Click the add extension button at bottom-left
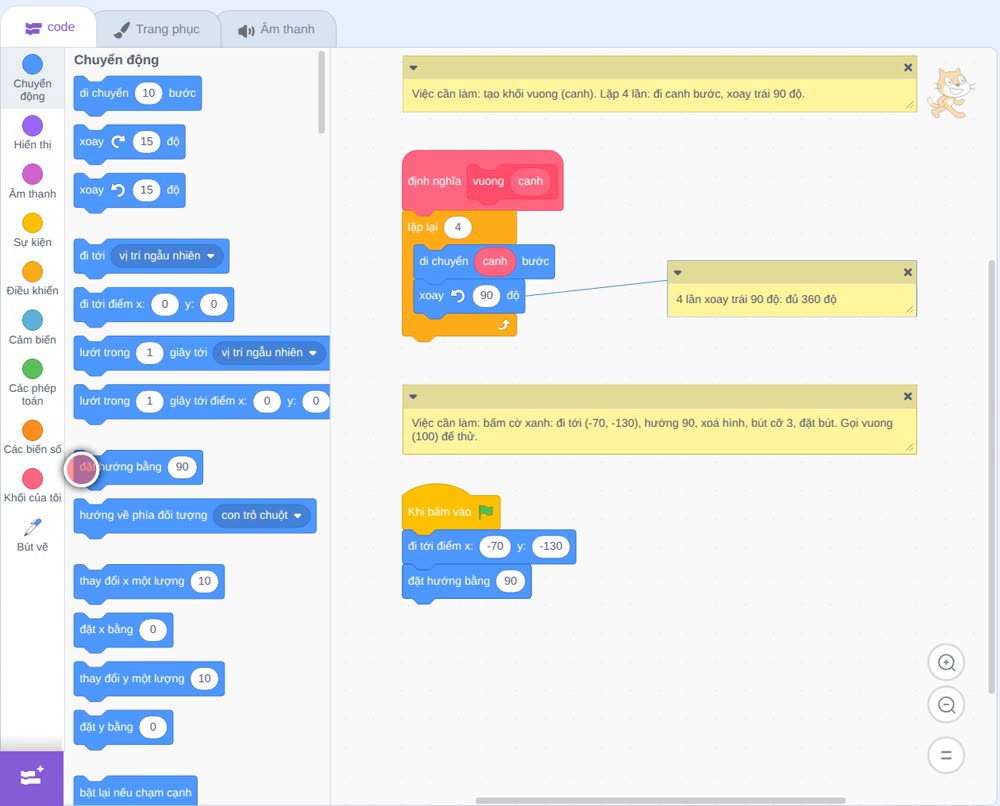The height and width of the screenshot is (806, 1000). (x=32, y=777)
